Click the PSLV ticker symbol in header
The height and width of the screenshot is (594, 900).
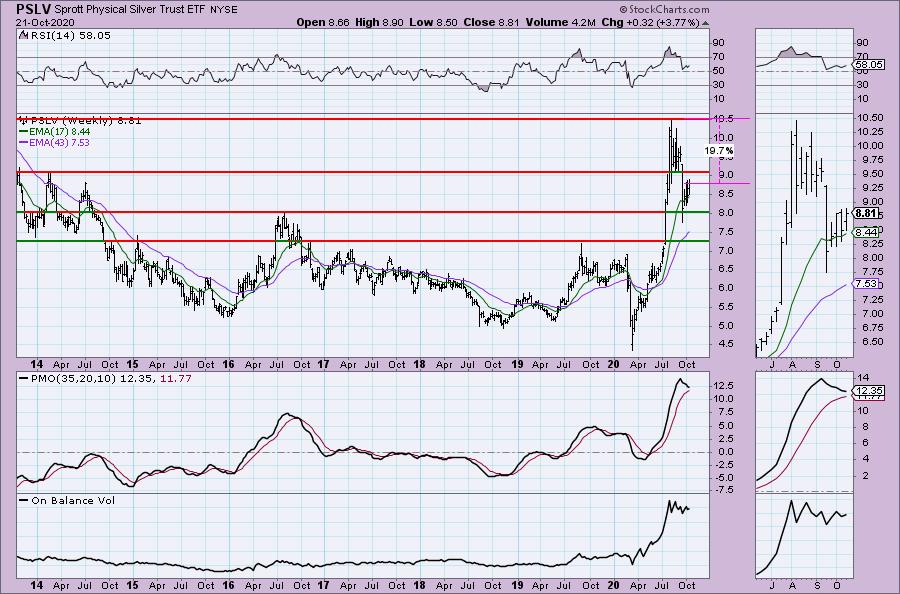tap(34, 9)
